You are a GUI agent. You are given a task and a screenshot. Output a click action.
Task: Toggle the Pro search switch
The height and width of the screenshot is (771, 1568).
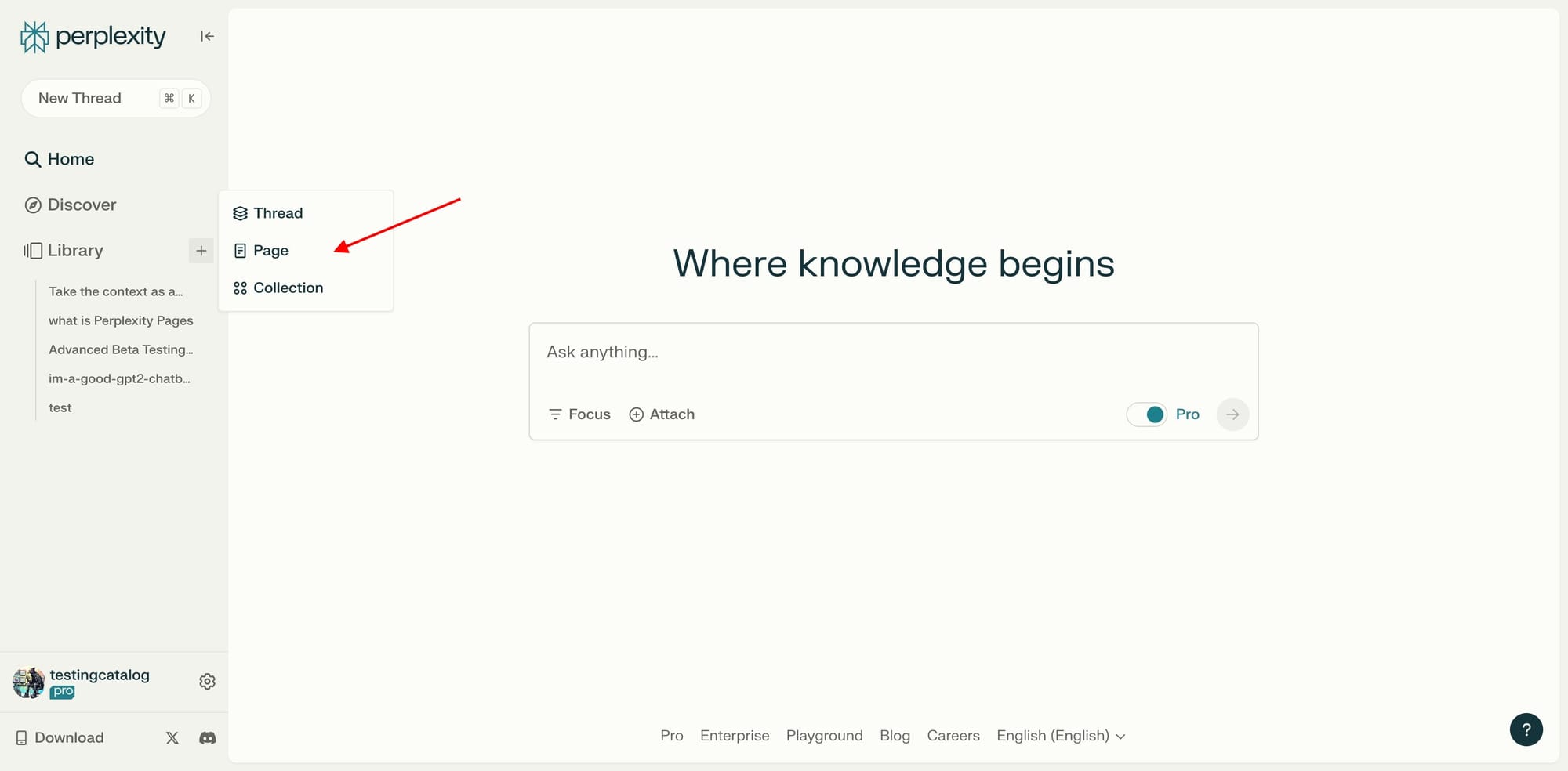point(1147,414)
